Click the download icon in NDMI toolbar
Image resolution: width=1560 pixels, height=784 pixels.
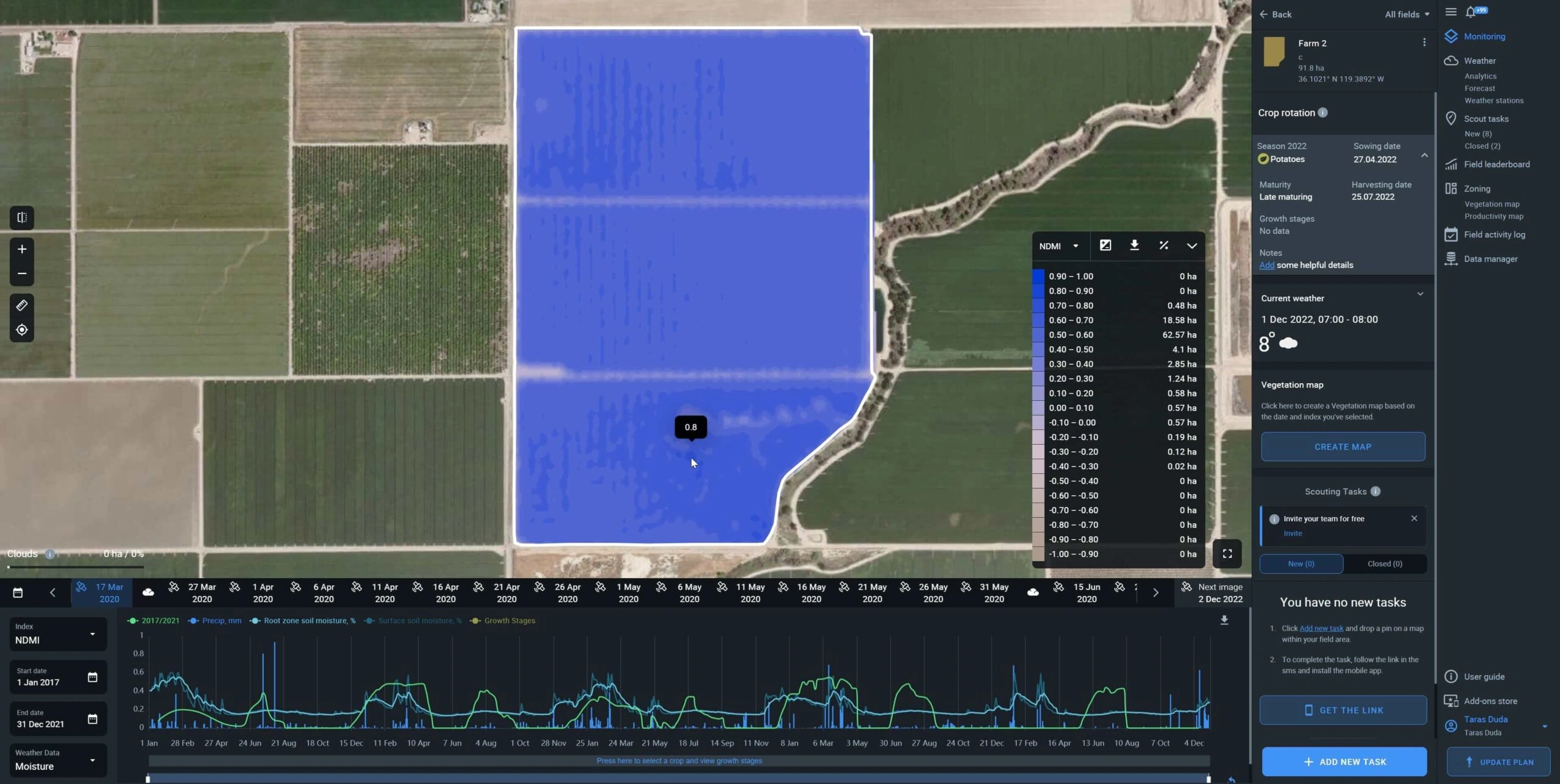[1134, 246]
